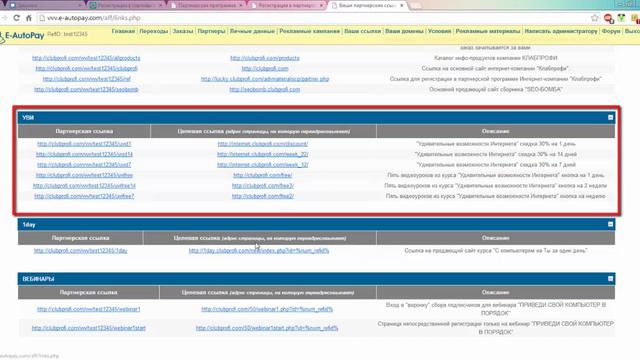Open the Главная menu item
Image resolution: width=640 pixels, height=360 pixels.
click(123, 31)
